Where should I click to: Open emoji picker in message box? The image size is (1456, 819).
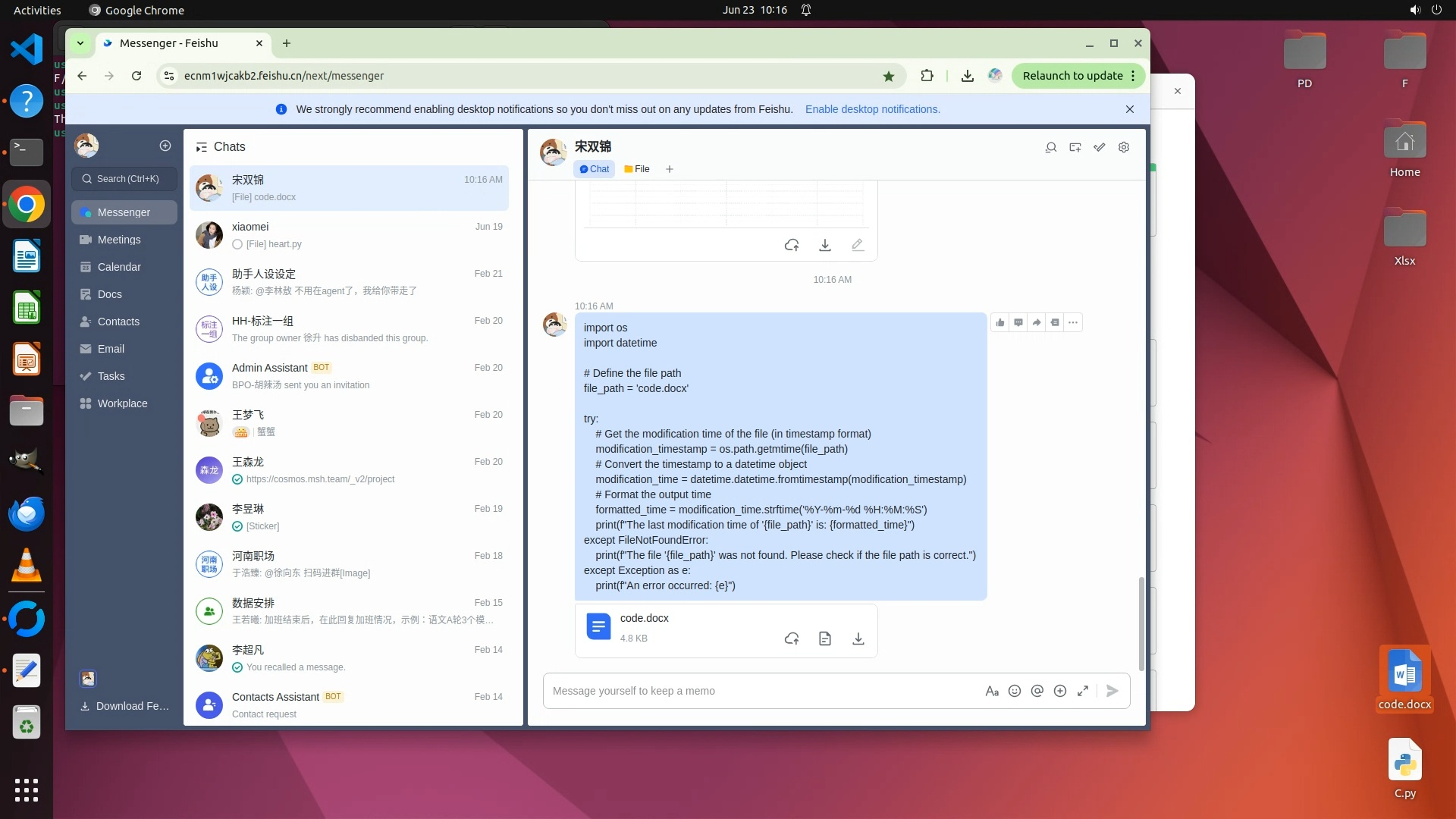click(1015, 691)
